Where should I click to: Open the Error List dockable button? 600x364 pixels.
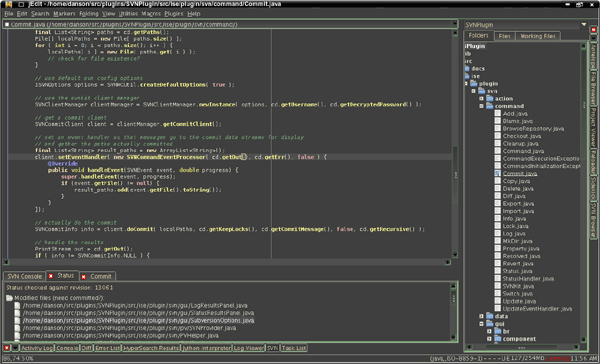click(x=107, y=348)
